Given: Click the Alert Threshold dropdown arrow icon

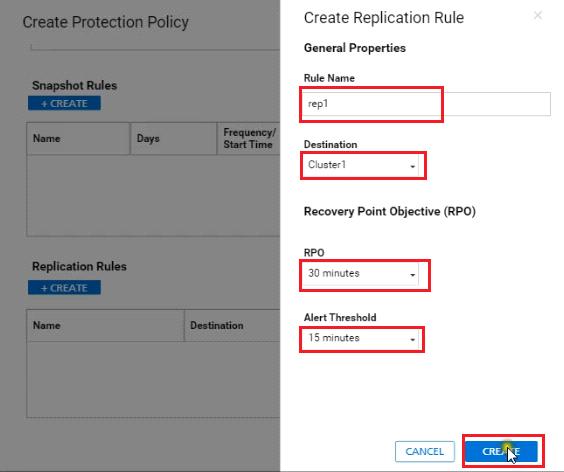Looking at the screenshot, I should pyautogui.click(x=413, y=339).
